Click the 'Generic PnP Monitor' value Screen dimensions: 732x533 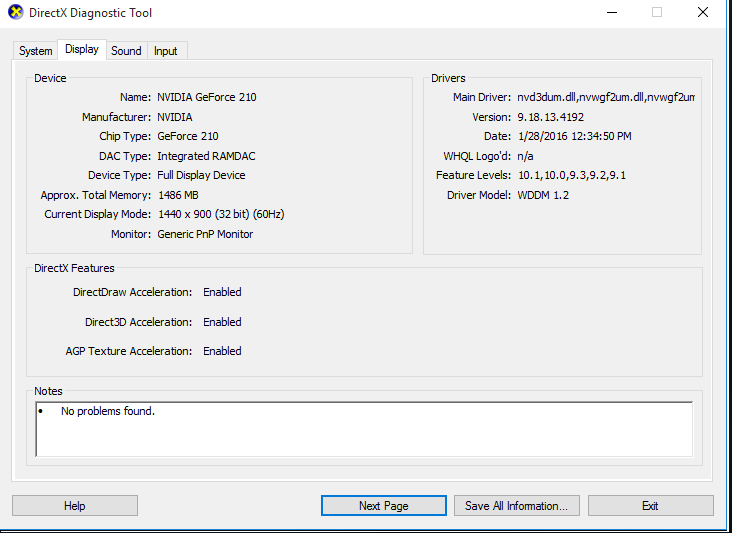[205, 234]
